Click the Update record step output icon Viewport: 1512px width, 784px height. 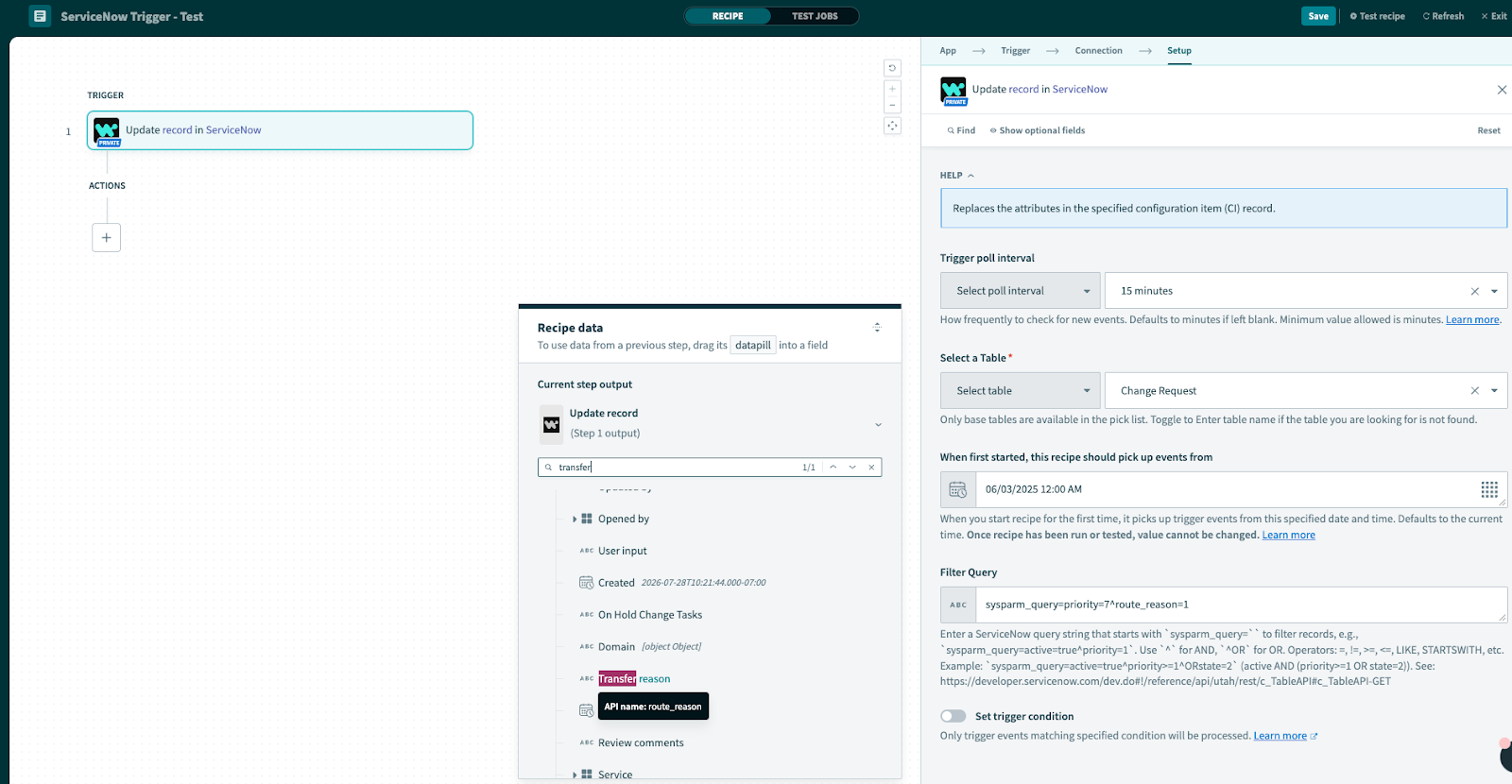(x=551, y=424)
